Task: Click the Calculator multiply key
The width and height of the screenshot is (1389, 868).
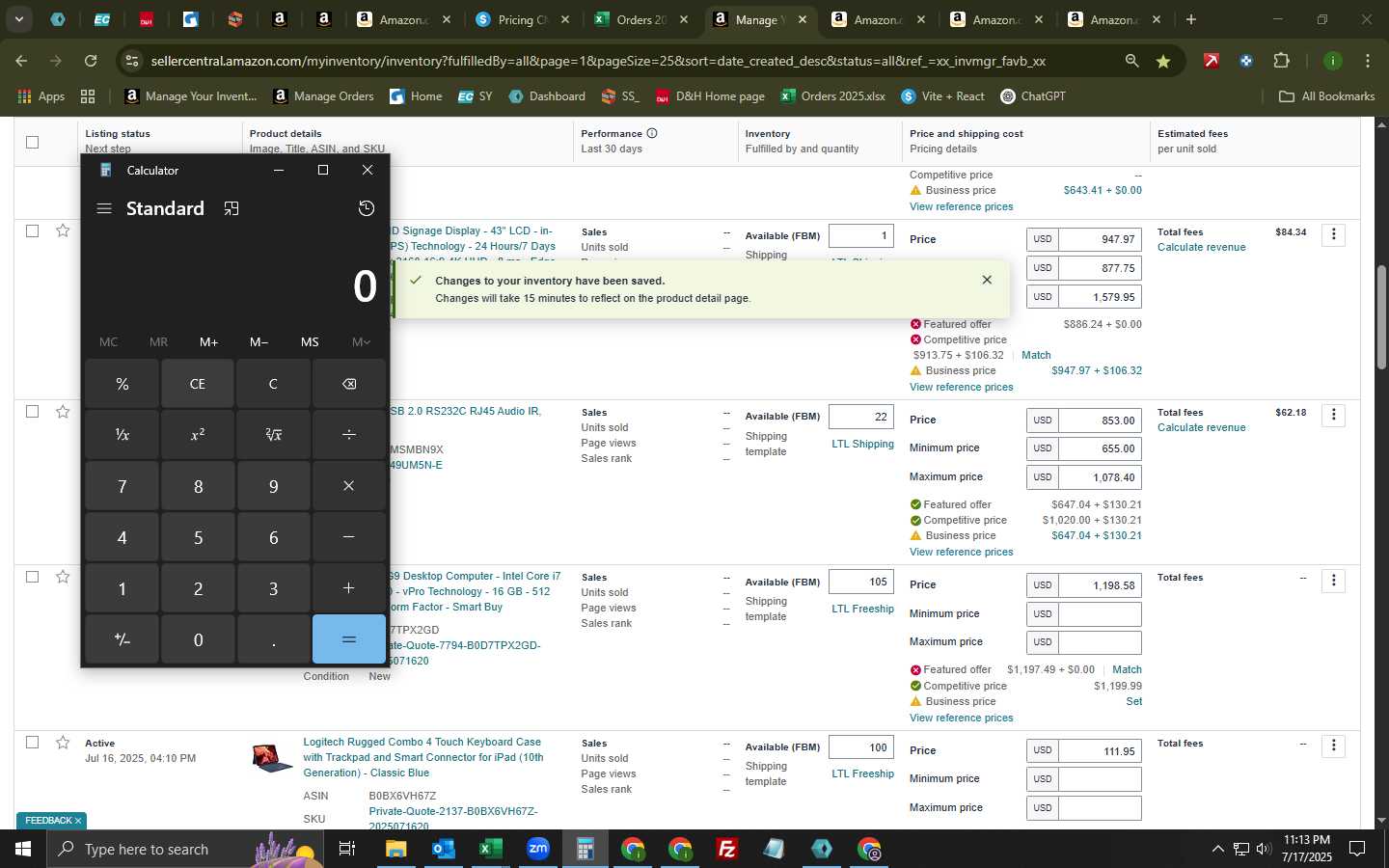Action: pyautogui.click(x=349, y=486)
